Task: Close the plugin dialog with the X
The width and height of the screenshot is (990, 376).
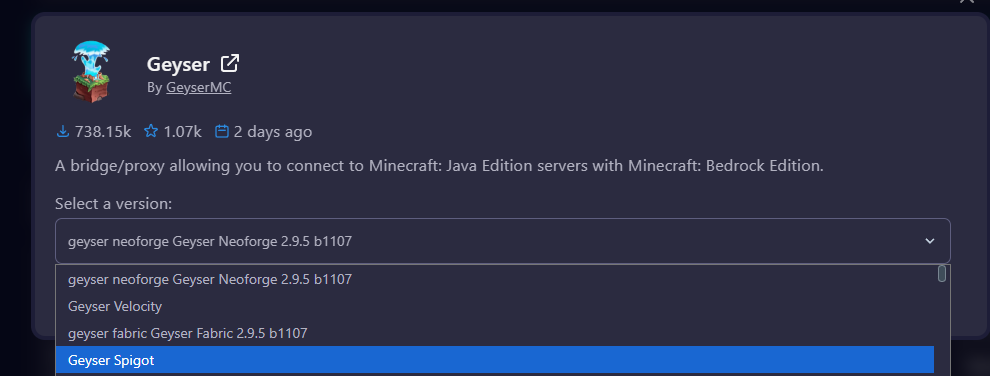Action: pyautogui.click(x=967, y=1)
